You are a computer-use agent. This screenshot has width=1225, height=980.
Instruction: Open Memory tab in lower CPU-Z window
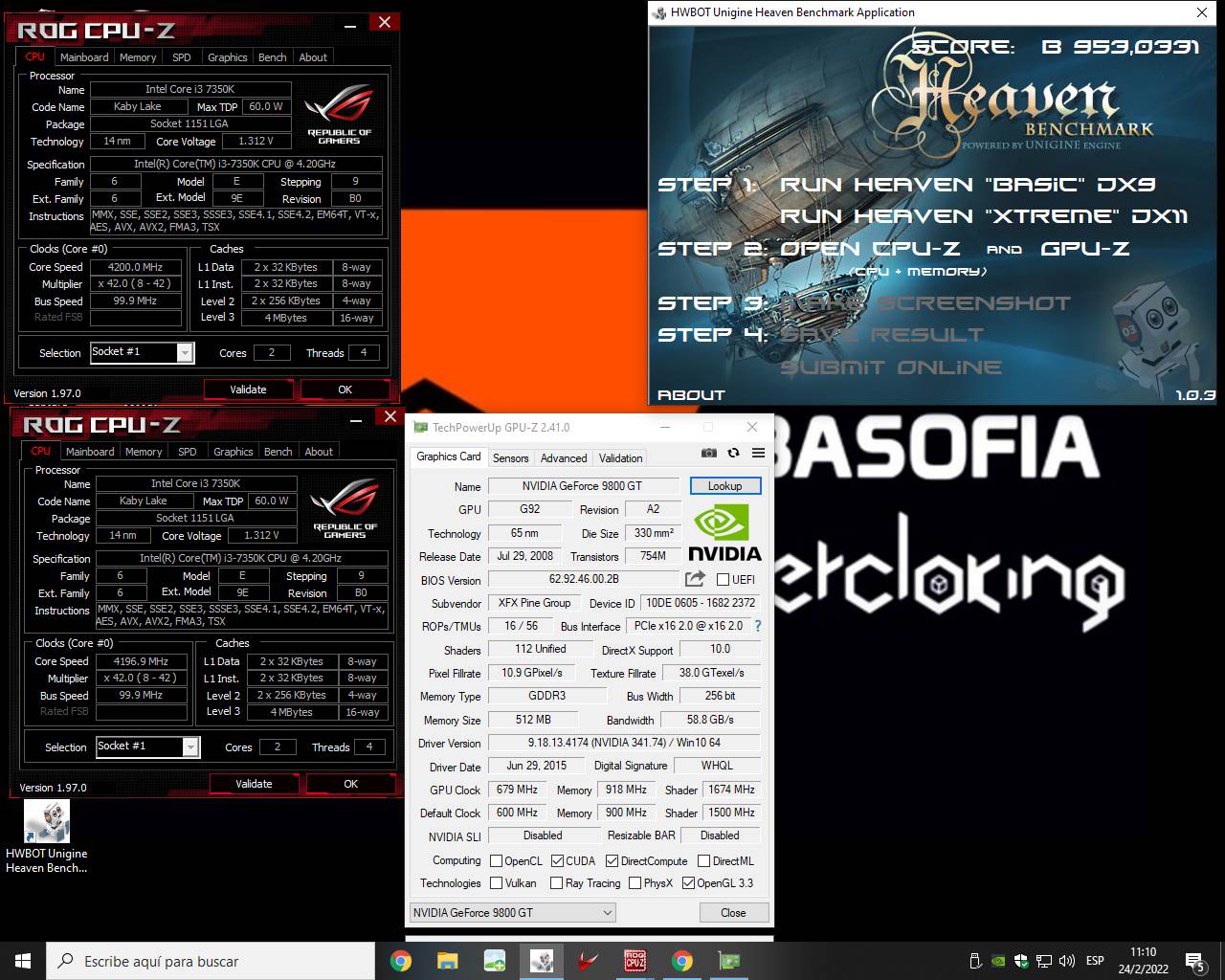pyautogui.click(x=144, y=452)
